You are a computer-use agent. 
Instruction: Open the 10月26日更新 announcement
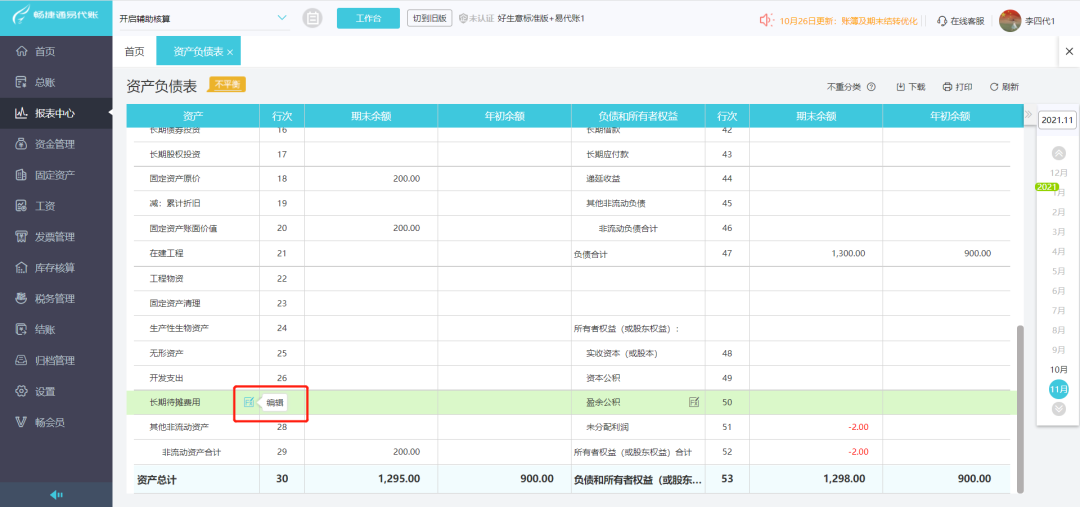point(849,21)
